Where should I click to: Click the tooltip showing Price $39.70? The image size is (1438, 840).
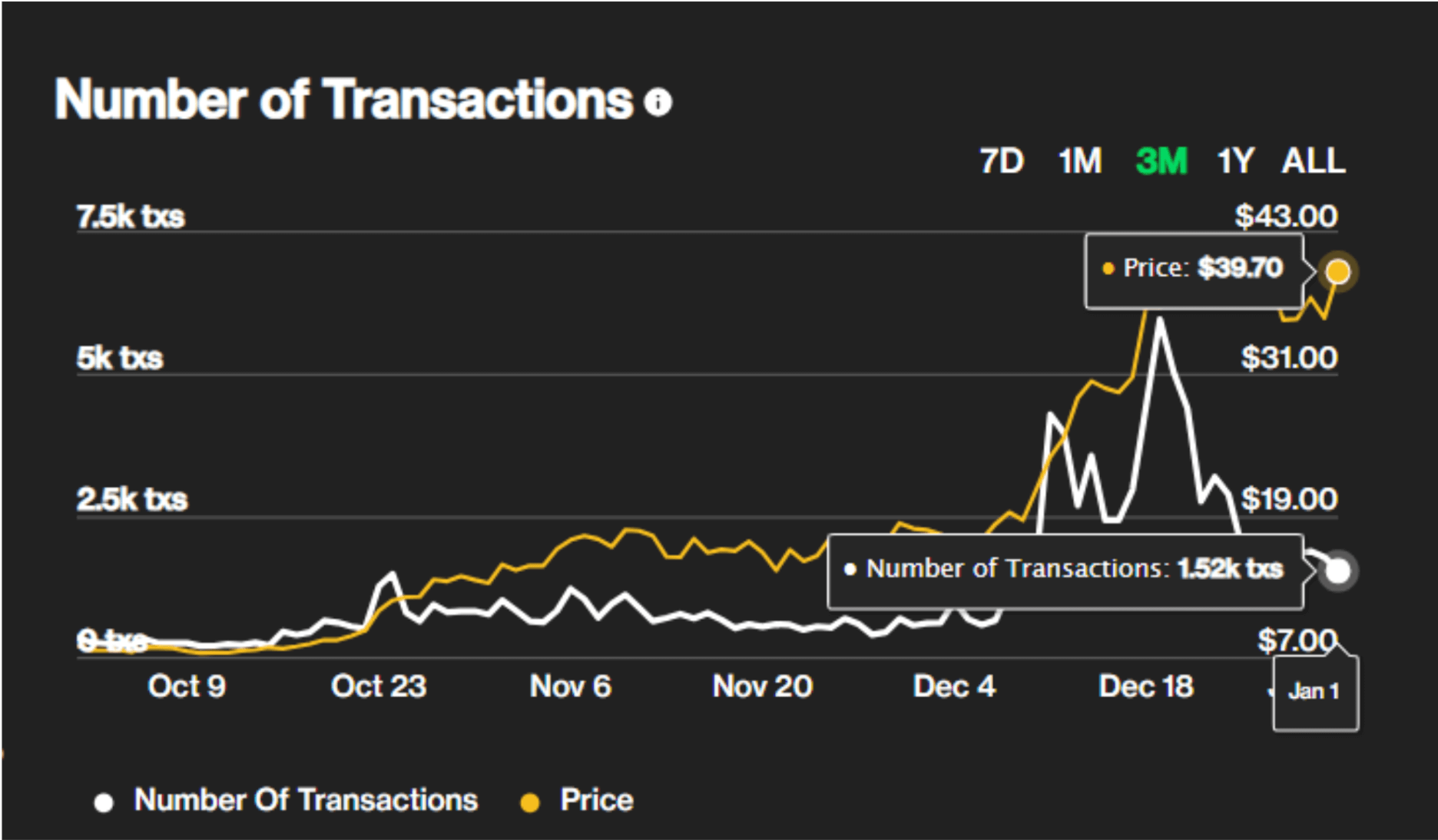click(1194, 269)
